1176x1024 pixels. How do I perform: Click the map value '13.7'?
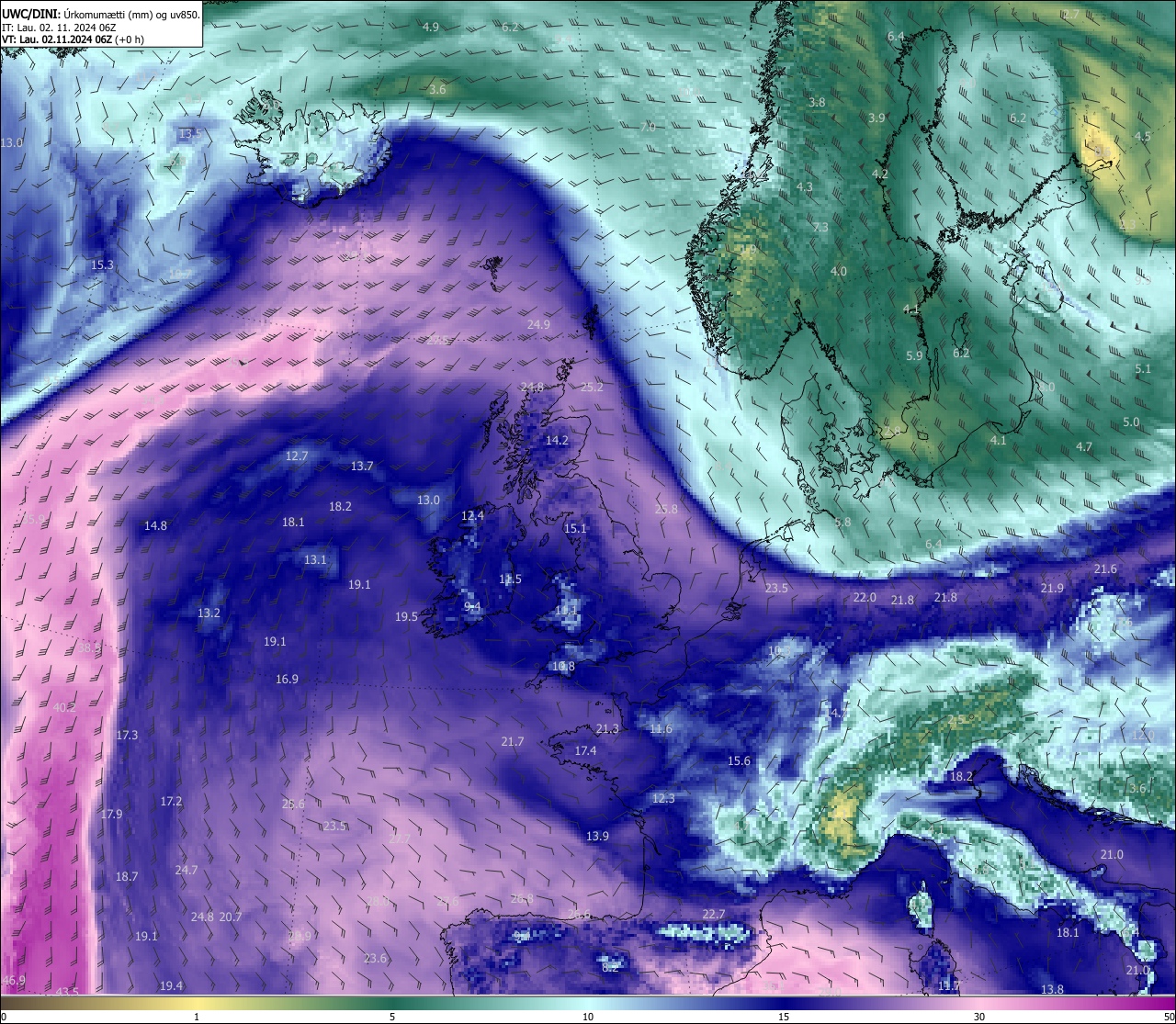click(x=362, y=467)
